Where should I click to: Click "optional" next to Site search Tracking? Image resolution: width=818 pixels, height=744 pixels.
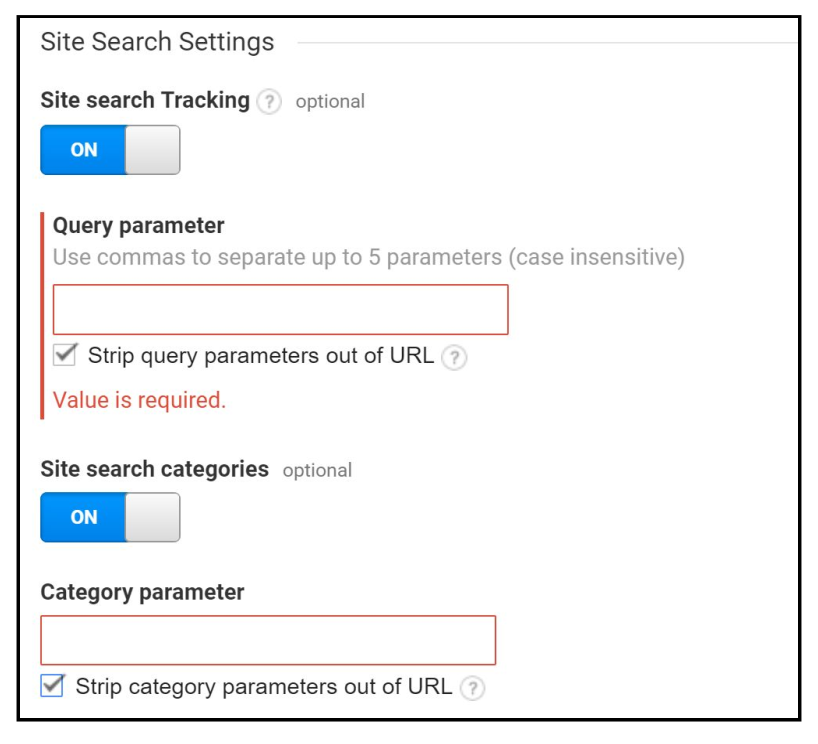pos(330,101)
